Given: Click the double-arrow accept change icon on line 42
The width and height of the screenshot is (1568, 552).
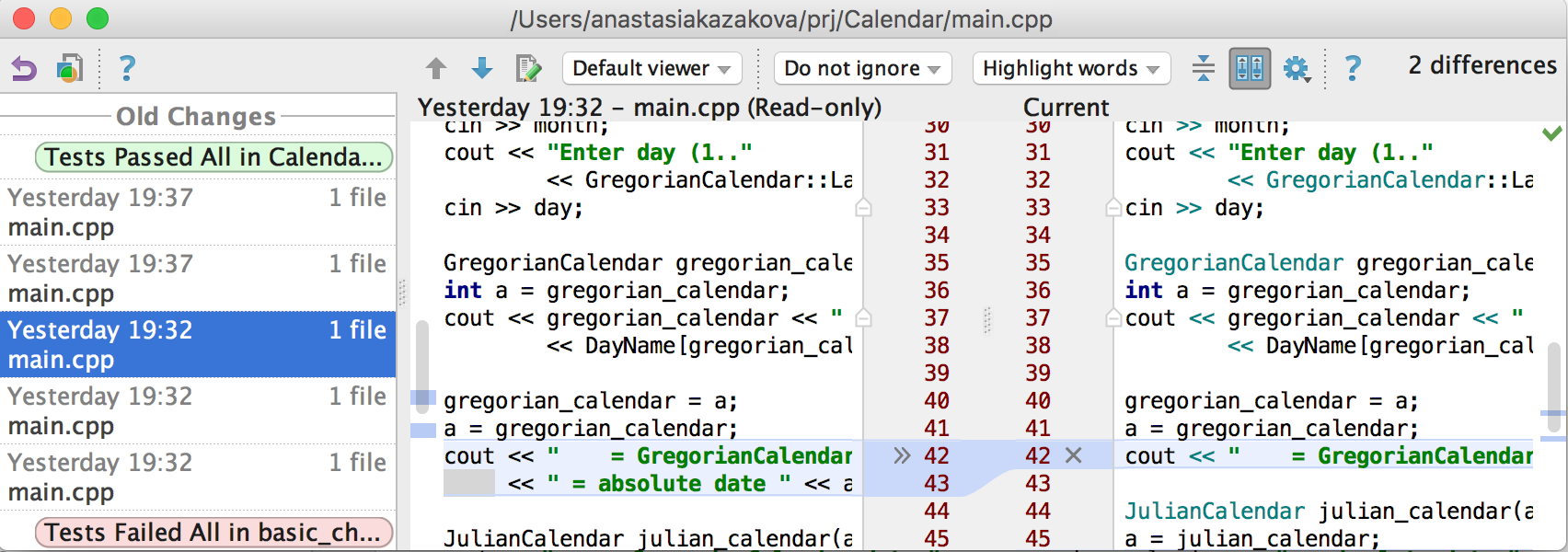Looking at the screenshot, I should point(902,455).
